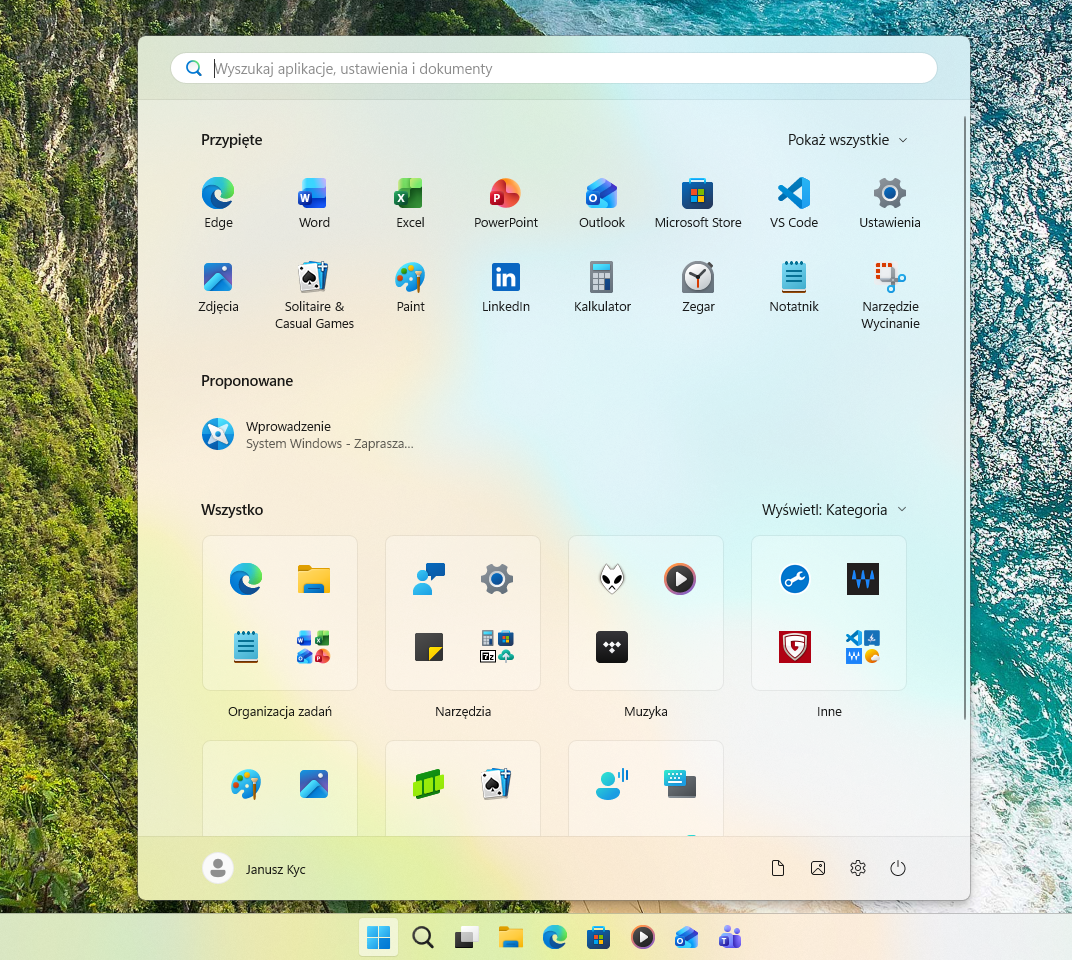Open G DATA shield icon in Inne

[794, 647]
